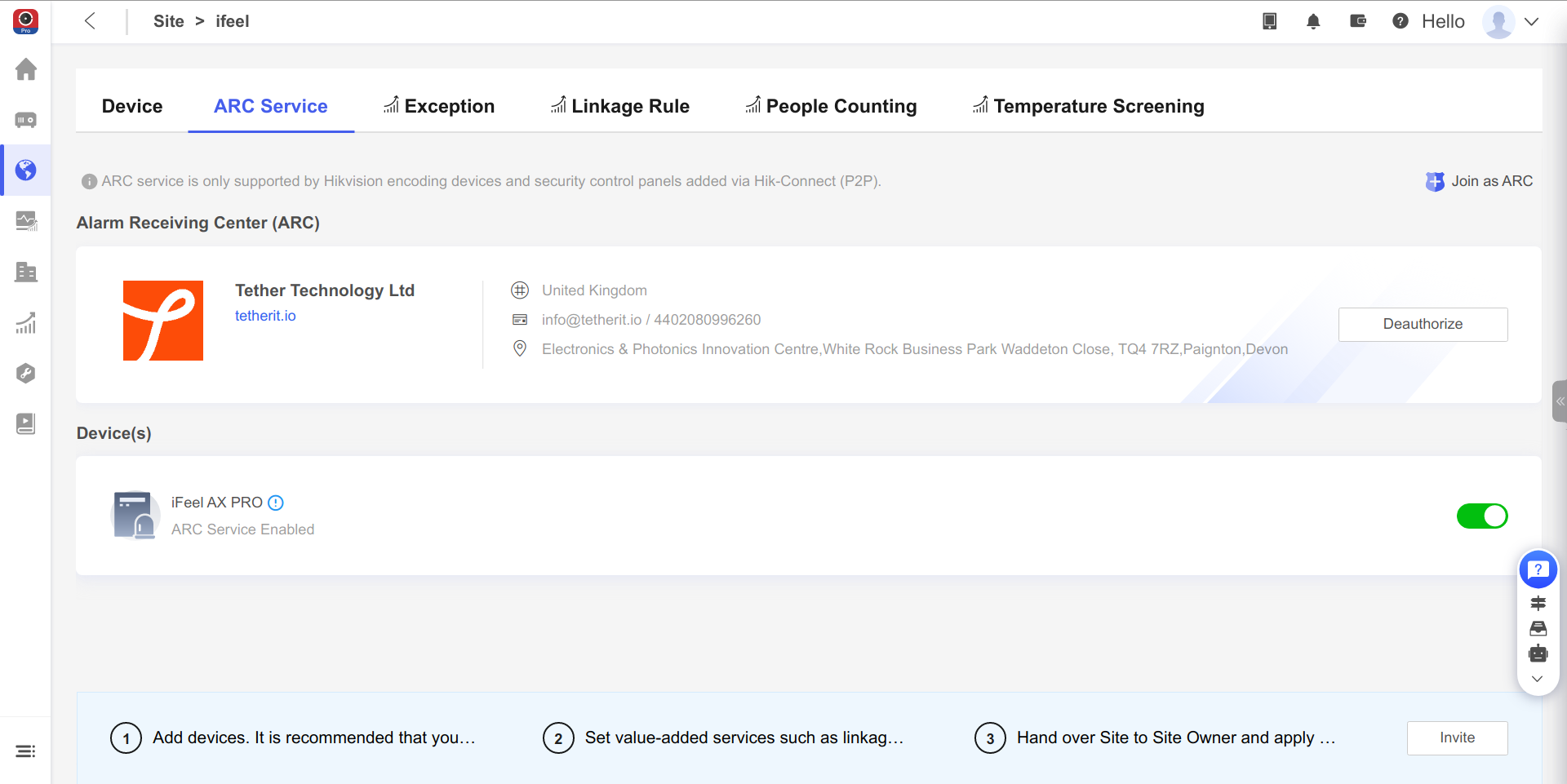Open the floating blue help chat icon

(x=1538, y=569)
